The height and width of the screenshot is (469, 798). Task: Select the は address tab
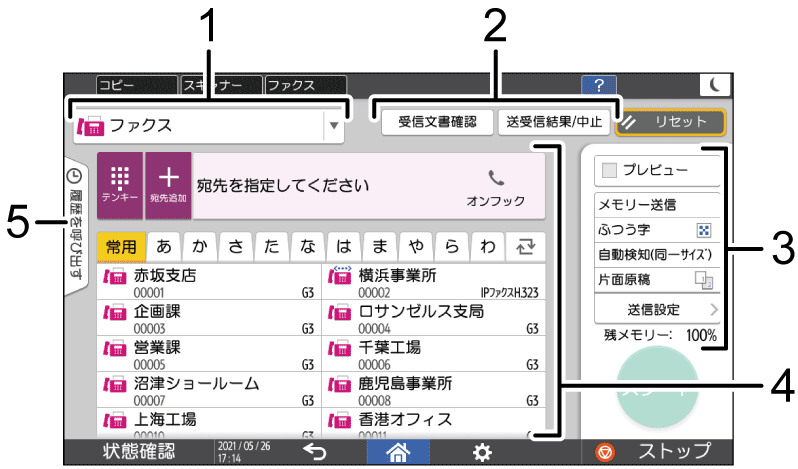344,247
